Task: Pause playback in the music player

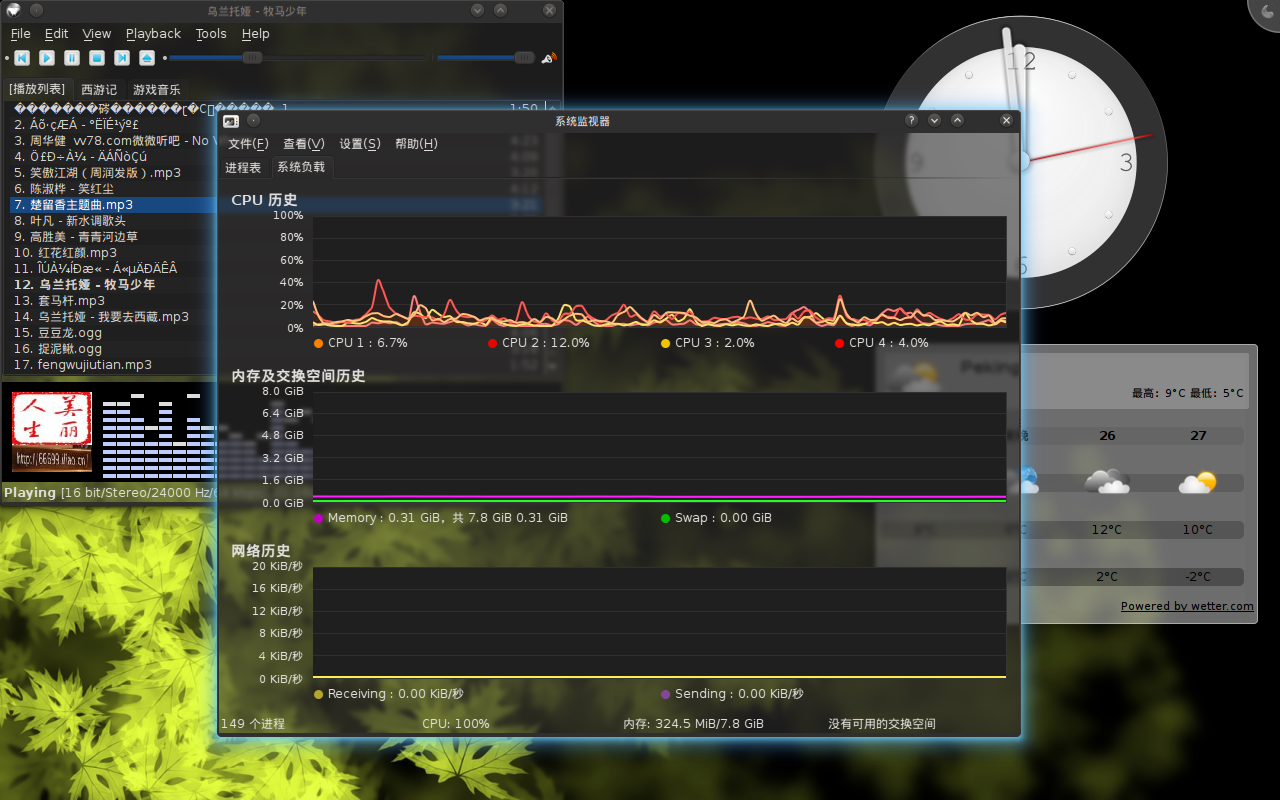Action: coord(72,58)
